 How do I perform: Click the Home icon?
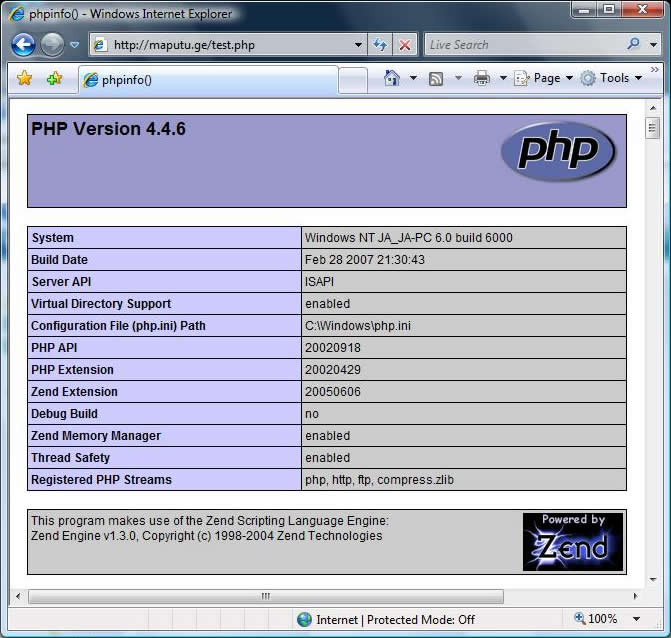click(x=392, y=78)
